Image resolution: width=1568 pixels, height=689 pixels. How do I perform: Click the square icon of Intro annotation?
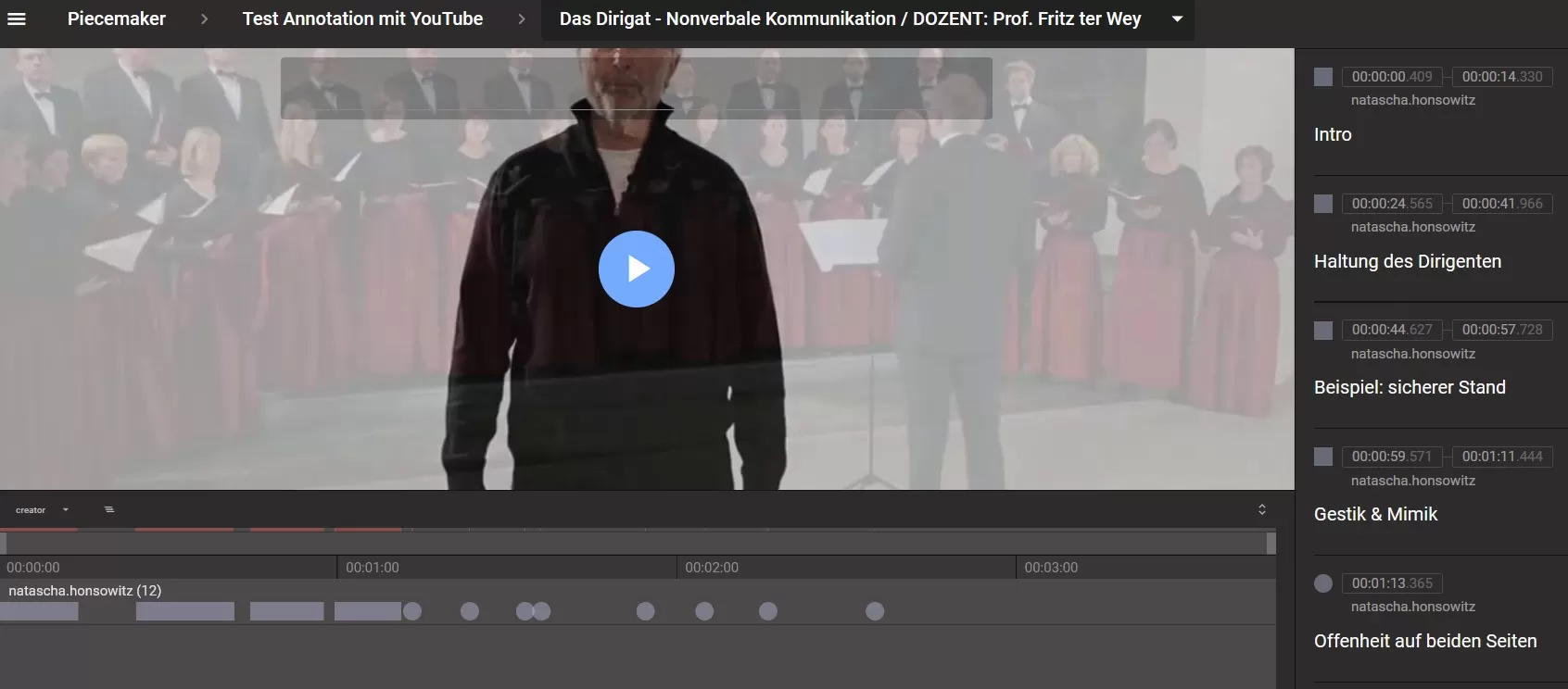pos(1323,77)
